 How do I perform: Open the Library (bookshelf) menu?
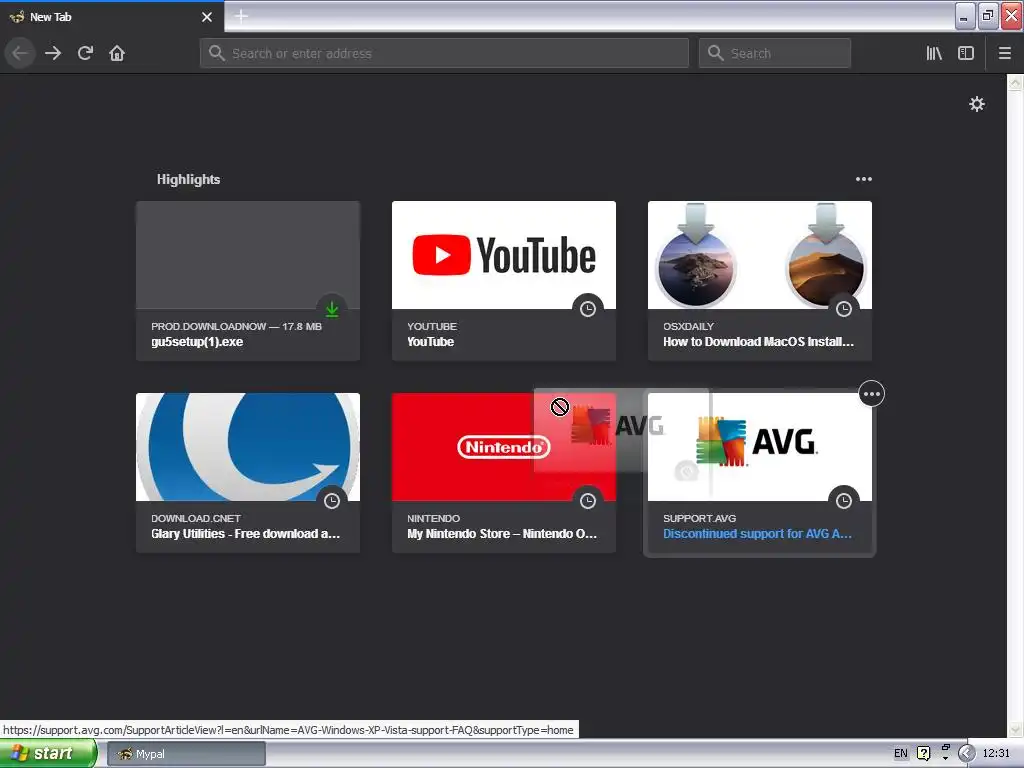[x=934, y=53]
